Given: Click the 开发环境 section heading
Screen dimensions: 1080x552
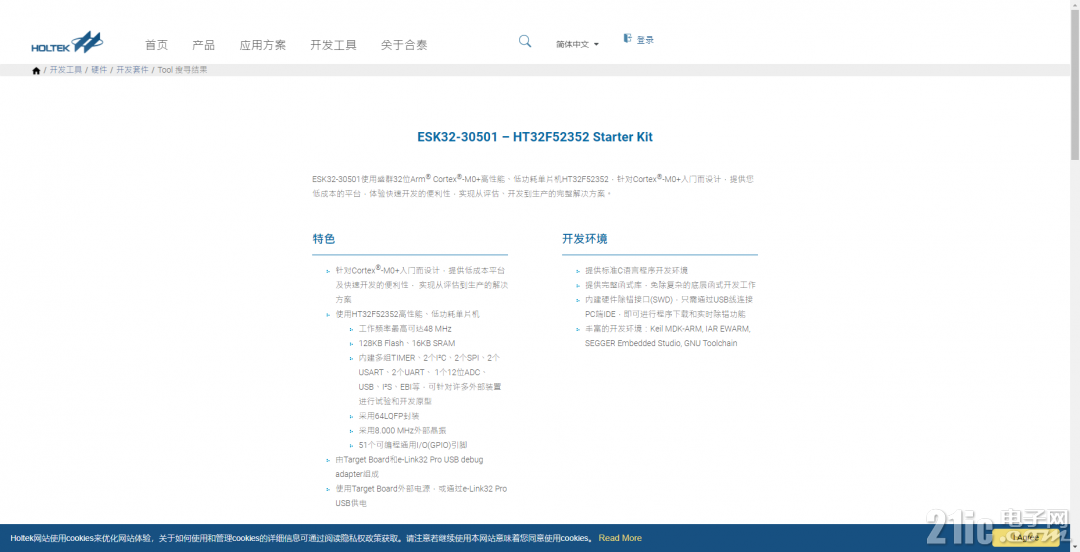Looking at the screenshot, I should (x=585, y=239).
